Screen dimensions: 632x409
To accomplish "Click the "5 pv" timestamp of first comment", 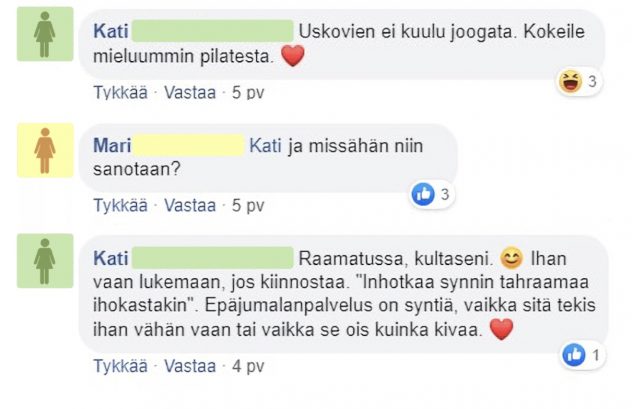I will (248, 92).
